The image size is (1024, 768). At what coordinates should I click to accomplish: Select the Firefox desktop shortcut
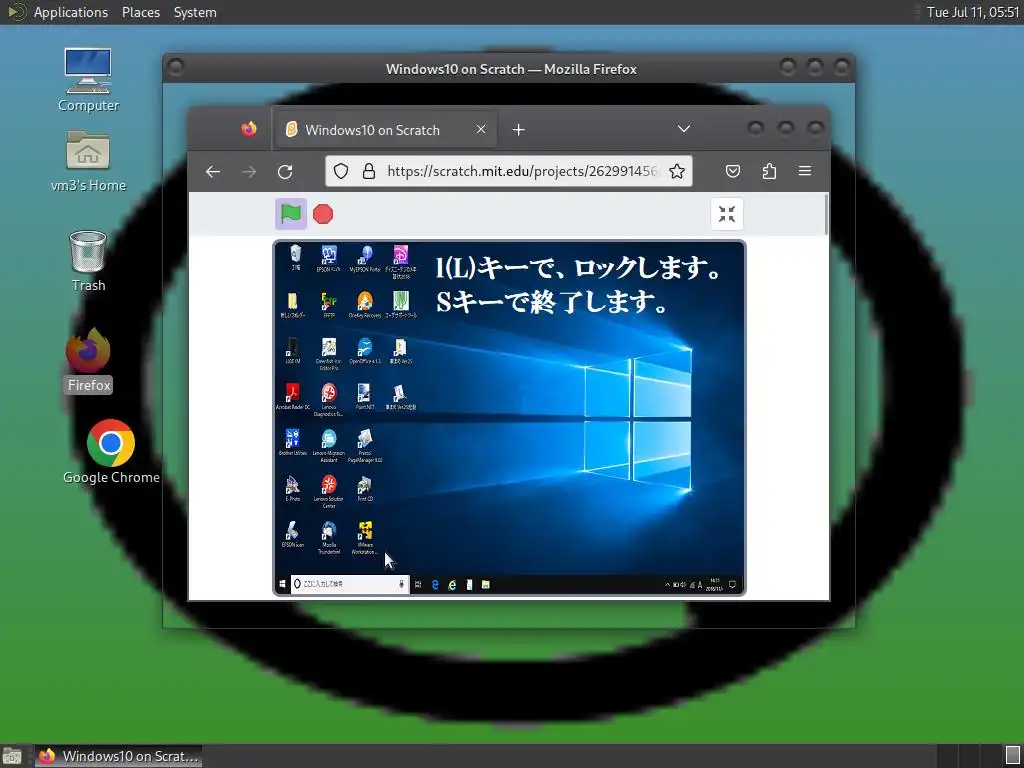(x=88, y=361)
